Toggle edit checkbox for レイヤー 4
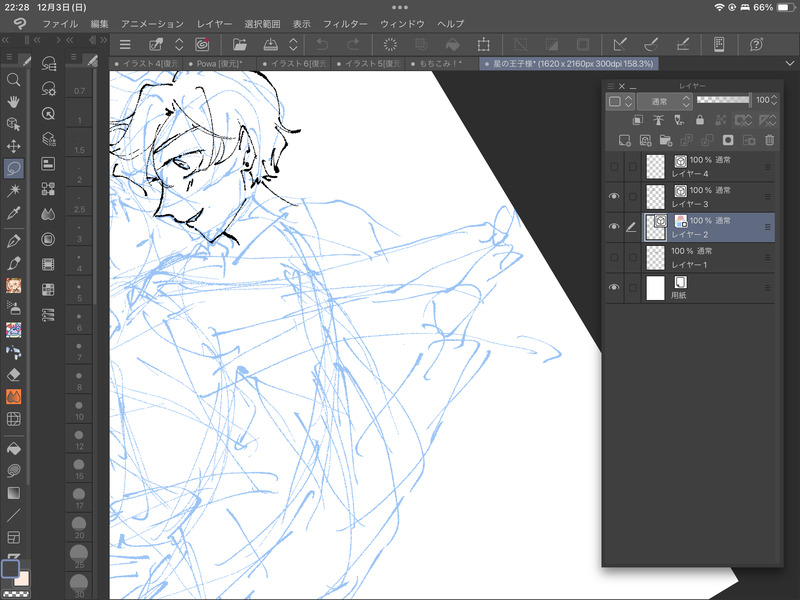This screenshot has width=800, height=600. (633, 167)
